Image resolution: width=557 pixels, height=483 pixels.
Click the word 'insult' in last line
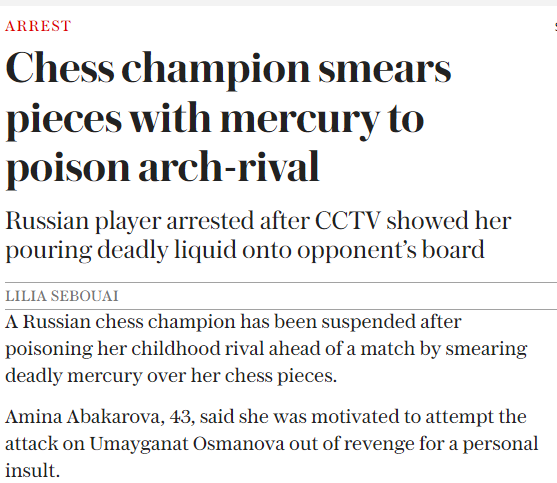[x=31, y=470]
